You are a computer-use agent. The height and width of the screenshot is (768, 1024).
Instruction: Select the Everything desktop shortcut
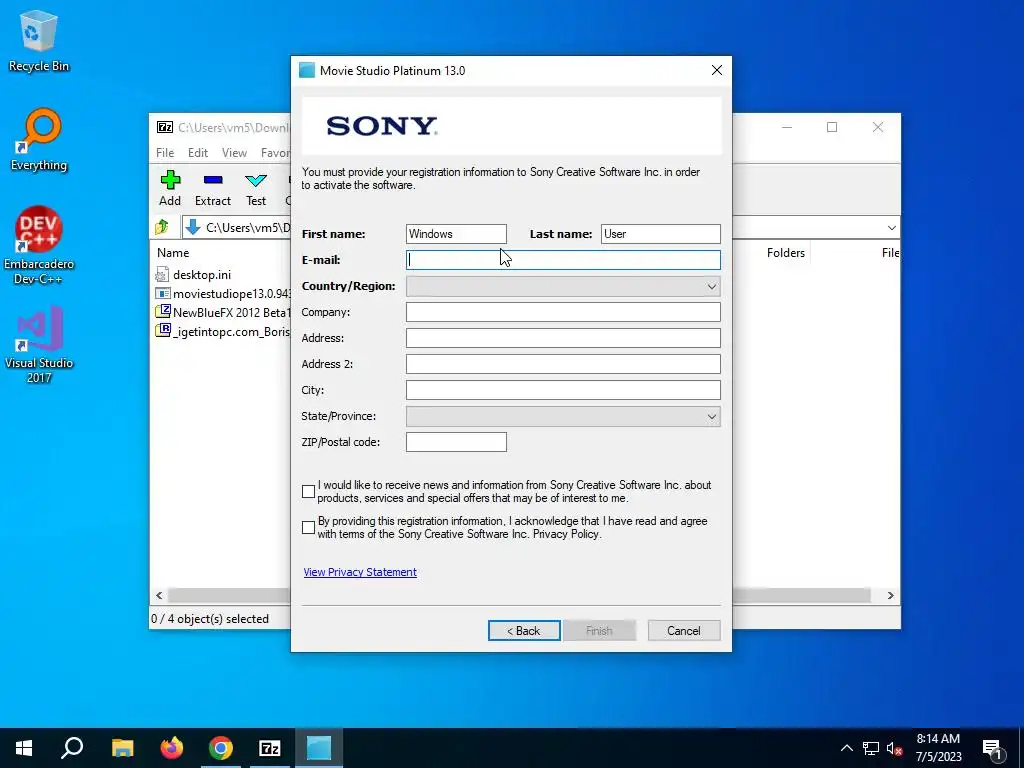coord(39,140)
